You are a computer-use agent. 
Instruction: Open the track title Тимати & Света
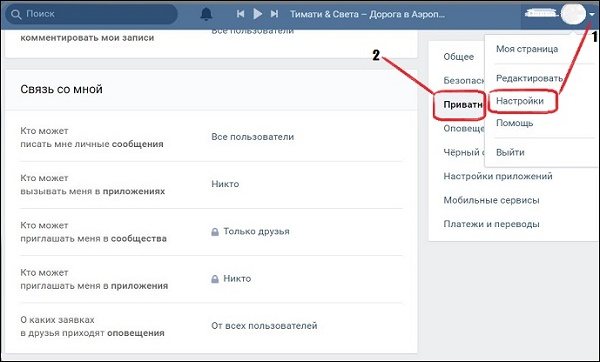tap(367, 15)
